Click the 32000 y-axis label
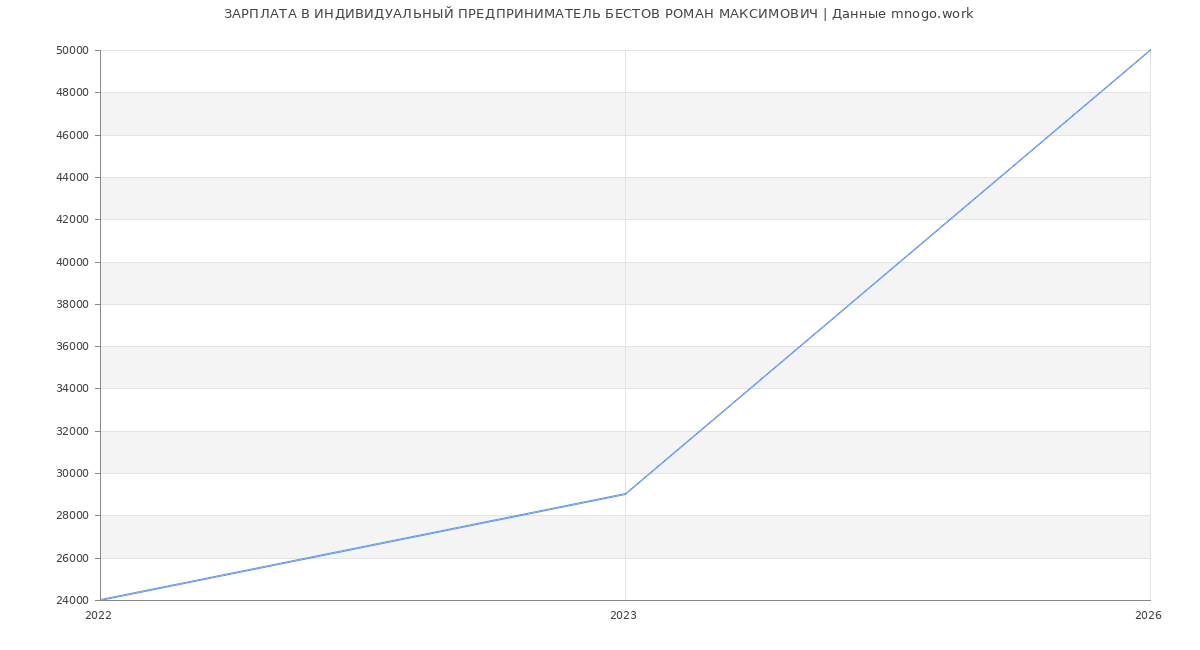1200x650 pixels. [x=73, y=431]
